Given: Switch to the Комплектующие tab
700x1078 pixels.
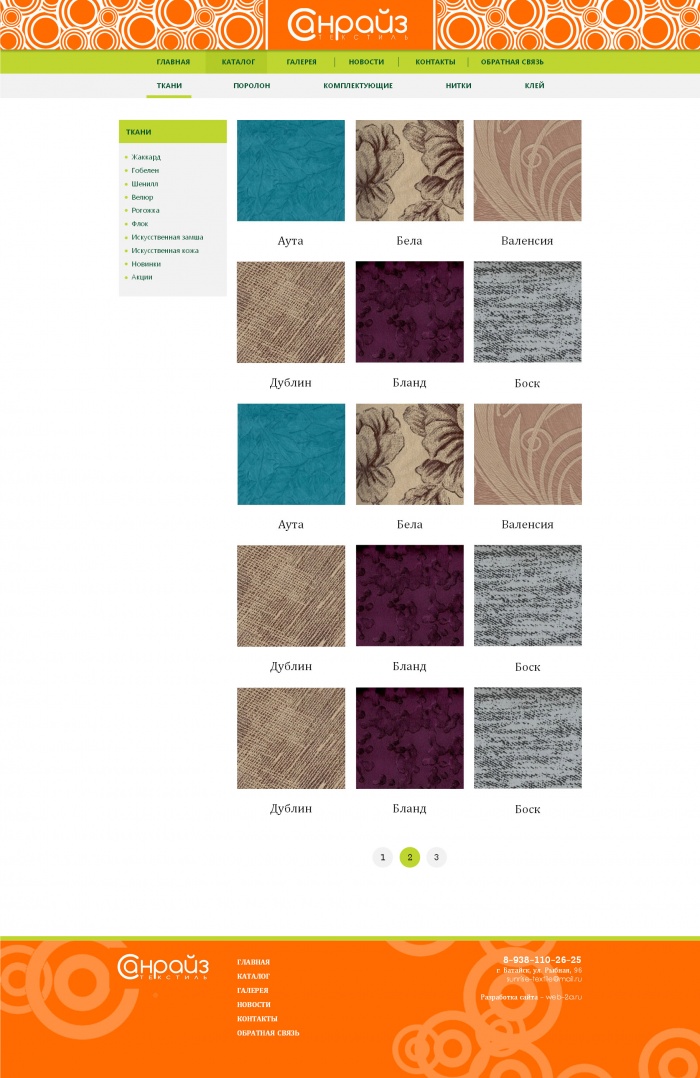Looking at the screenshot, I should pos(358,86).
